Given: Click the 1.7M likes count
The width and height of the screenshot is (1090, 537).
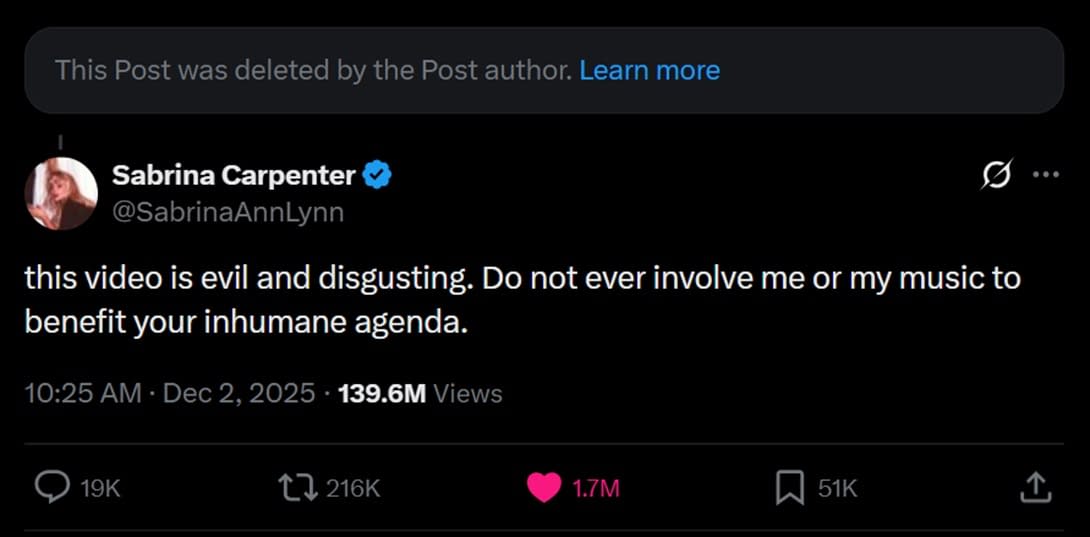Looking at the screenshot, I should pyautogui.click(x=596, y=488).
